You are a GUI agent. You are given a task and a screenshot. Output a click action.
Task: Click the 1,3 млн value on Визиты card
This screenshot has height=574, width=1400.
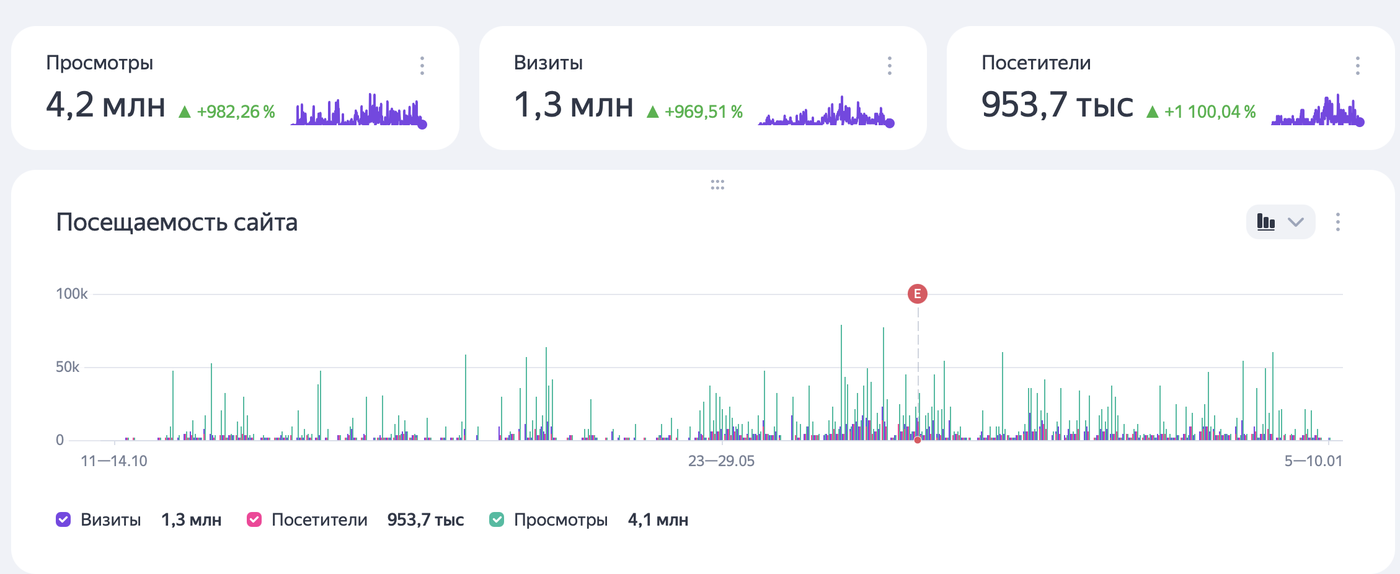coord(573,104)
